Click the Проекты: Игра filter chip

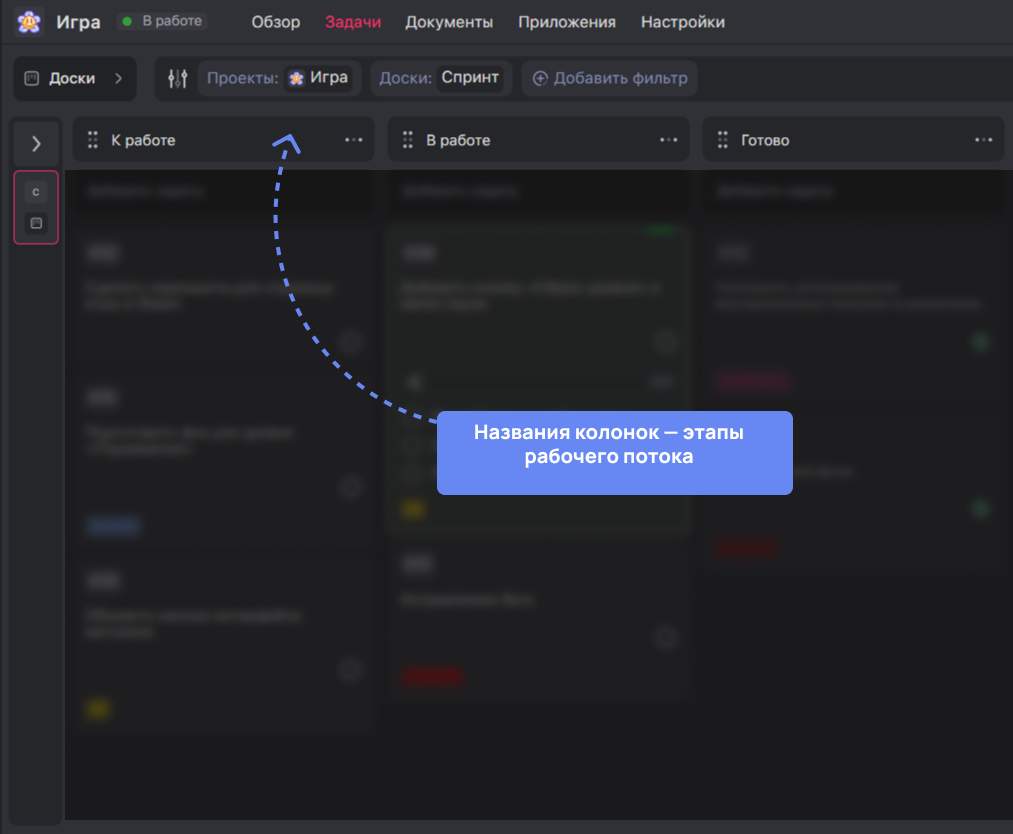[277, 78]
